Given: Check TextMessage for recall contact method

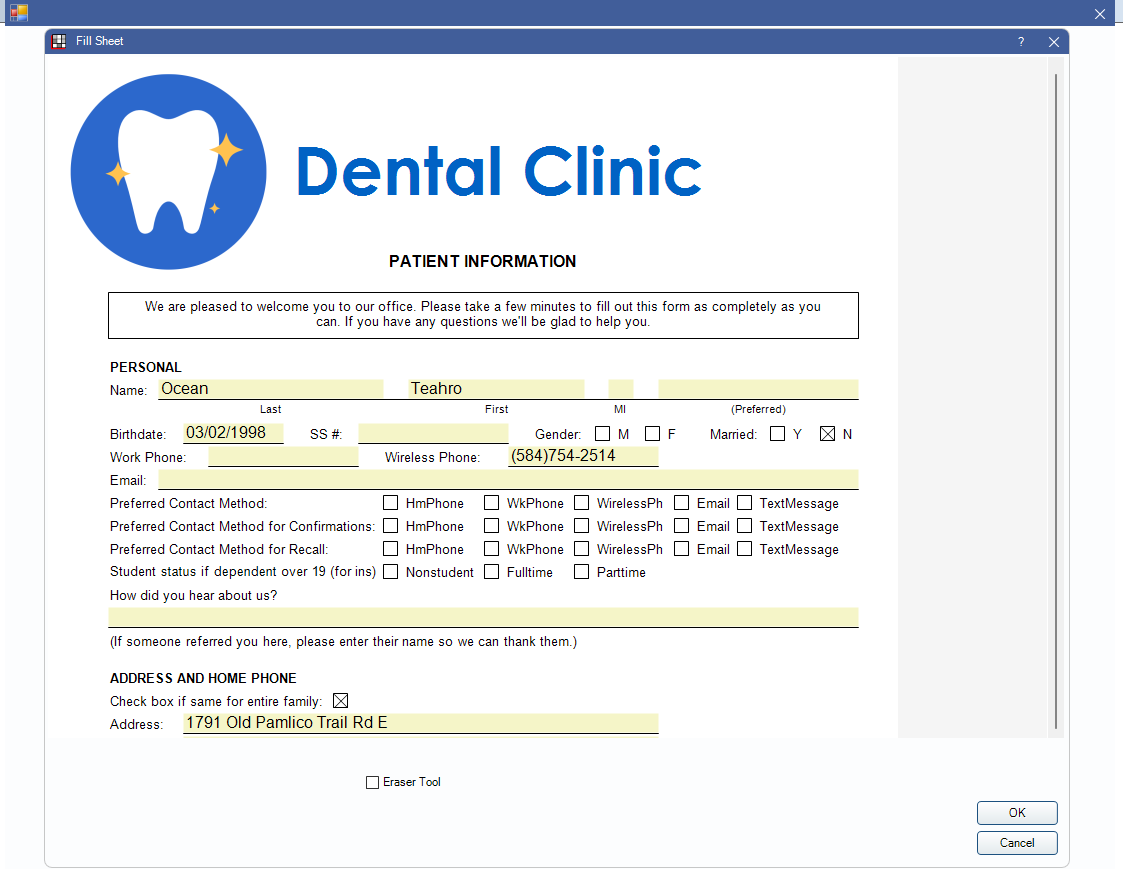Looking at the screenshot, I should tap(745, 548).
